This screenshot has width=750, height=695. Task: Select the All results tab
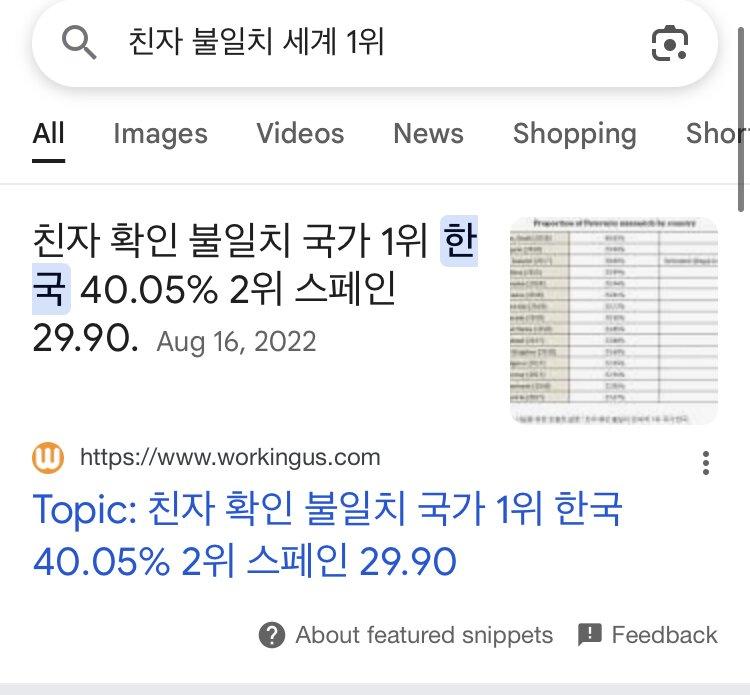point(48,133)
